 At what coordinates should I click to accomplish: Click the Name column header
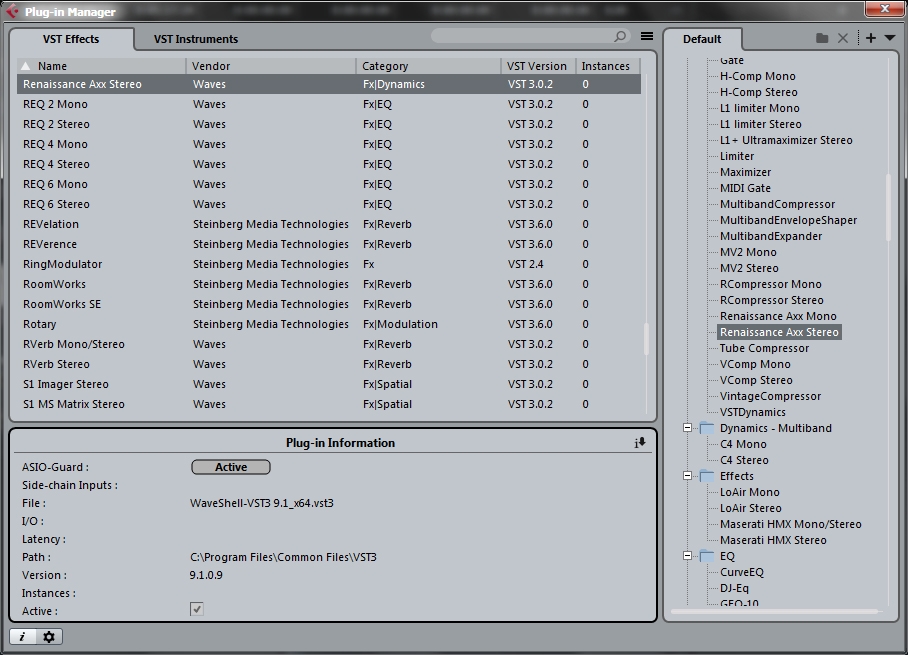tap(101, 66)
